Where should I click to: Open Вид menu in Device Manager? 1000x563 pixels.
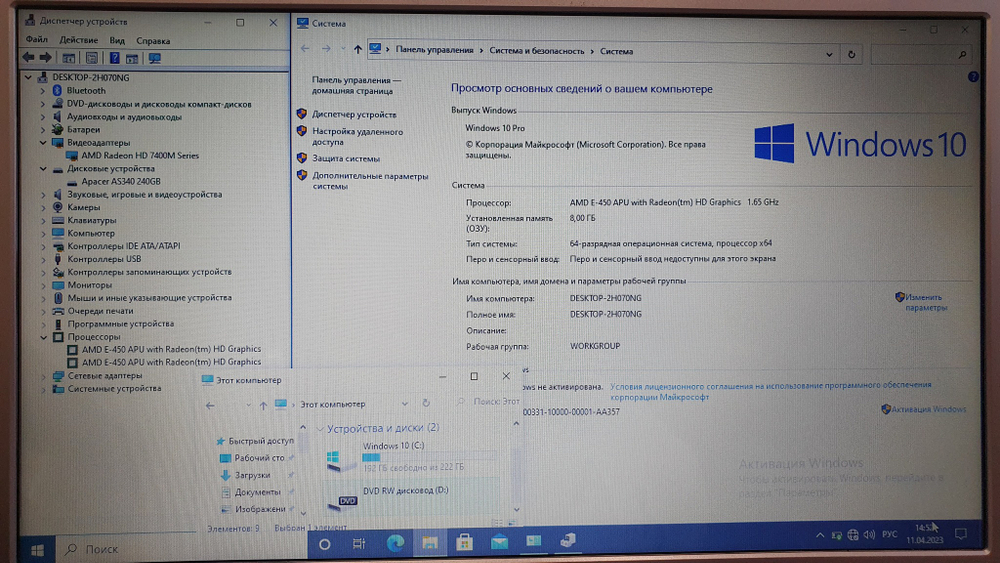[x=117, y=41]
